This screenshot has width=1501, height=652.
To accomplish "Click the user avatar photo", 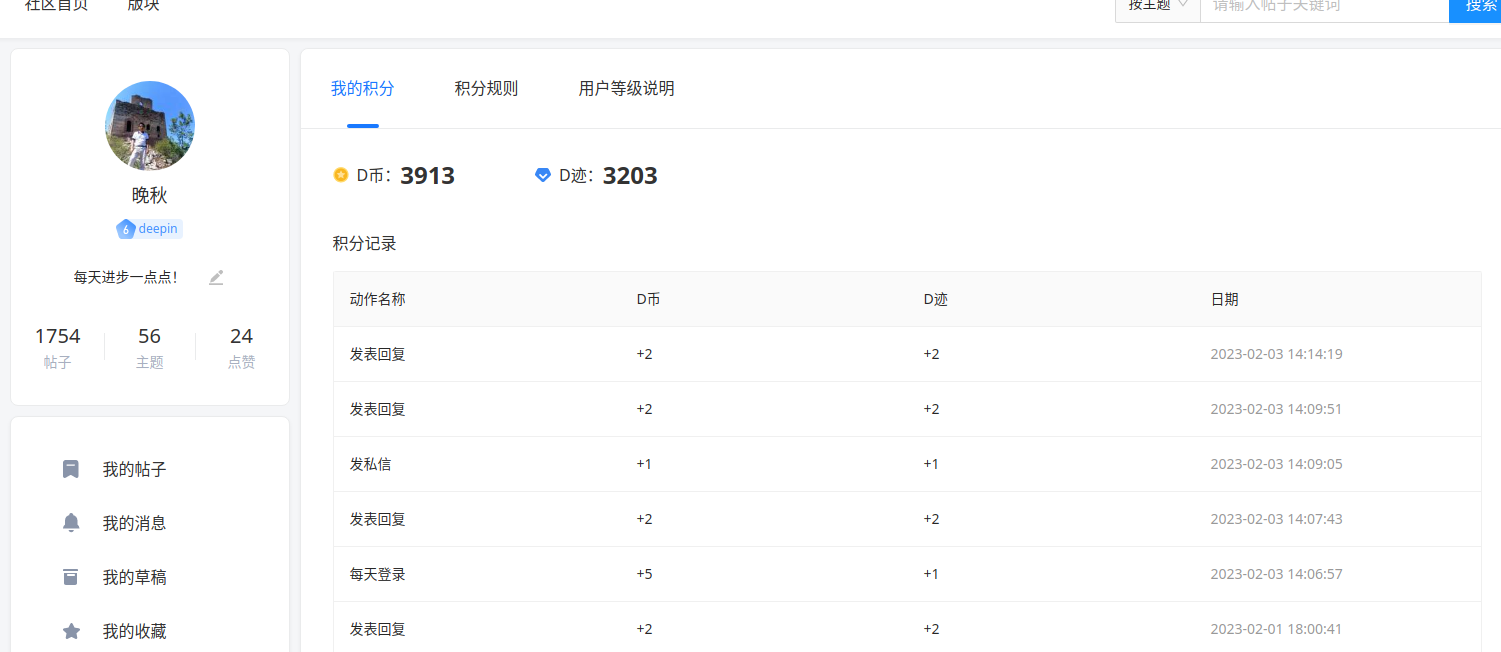I will (x=150, y=126).
